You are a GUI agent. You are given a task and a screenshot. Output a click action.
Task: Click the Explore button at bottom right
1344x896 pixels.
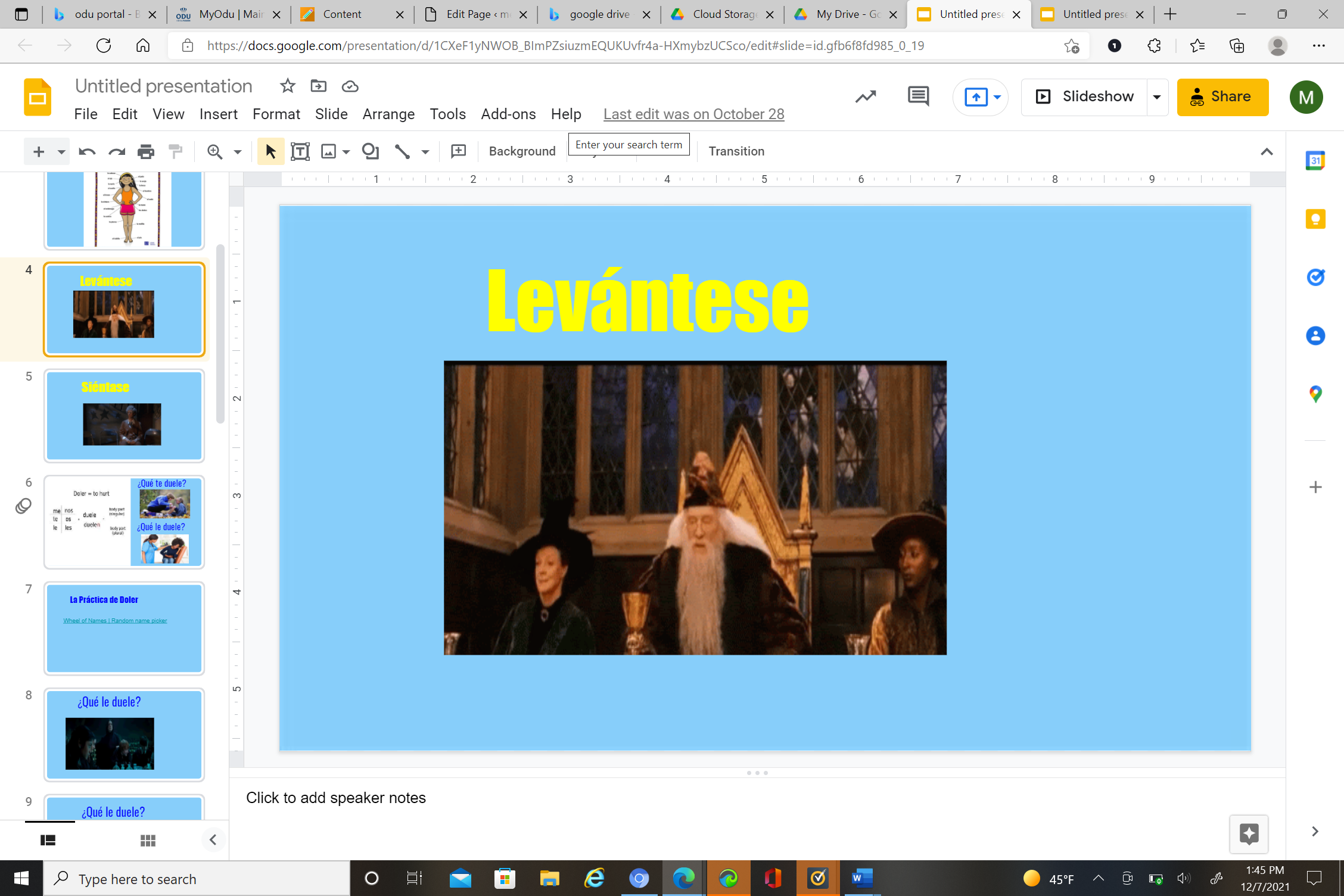click(x=1249, y=834)
